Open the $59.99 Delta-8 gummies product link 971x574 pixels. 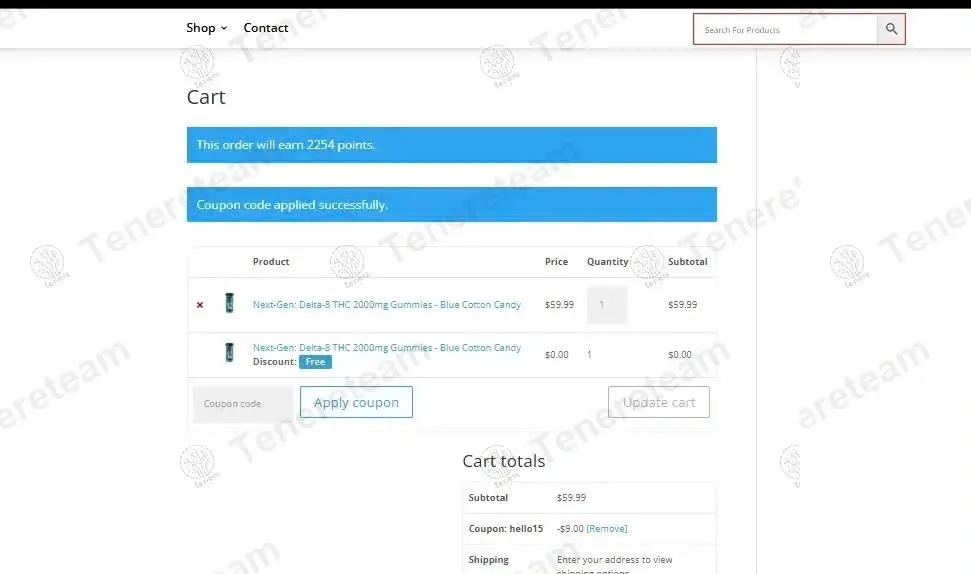(x=386, y=305)
